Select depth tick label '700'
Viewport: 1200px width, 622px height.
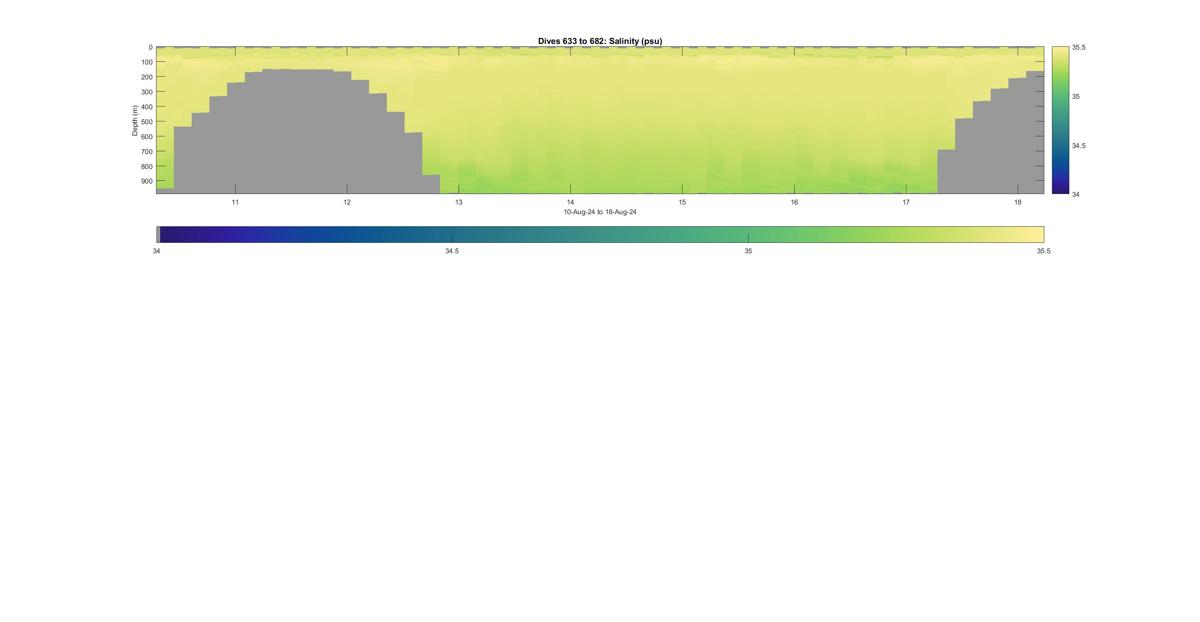(146, 152)
